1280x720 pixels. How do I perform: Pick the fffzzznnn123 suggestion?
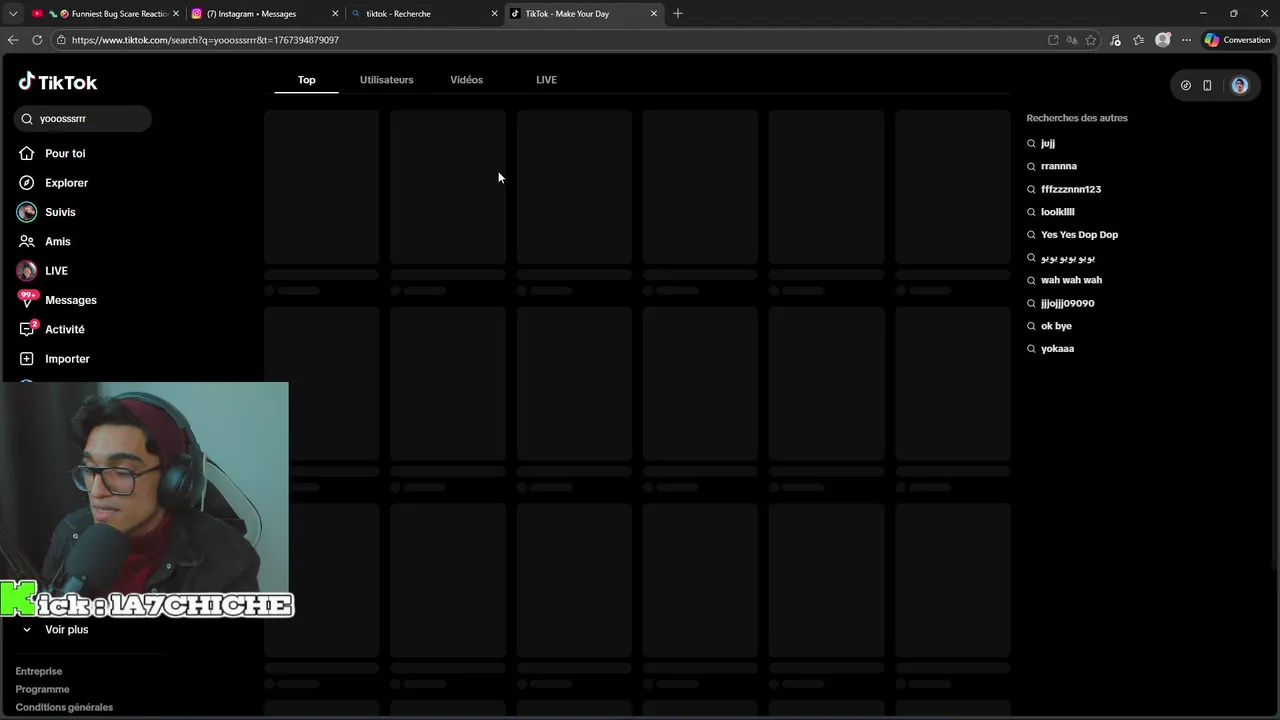point(1070,189)
